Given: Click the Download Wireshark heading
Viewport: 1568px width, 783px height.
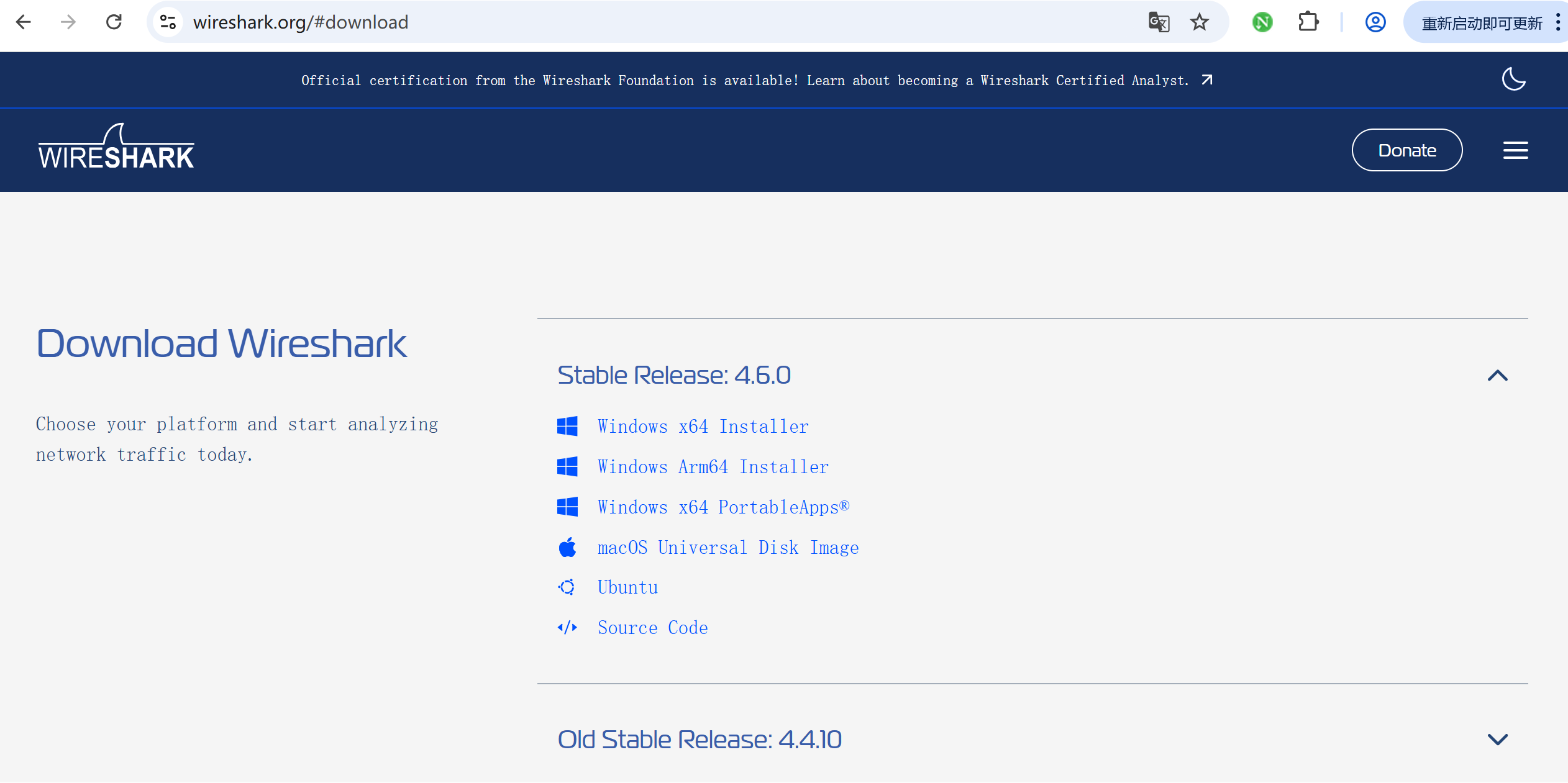Looking at the screenshot, I should pyautogui.click(x=222, y=343).
